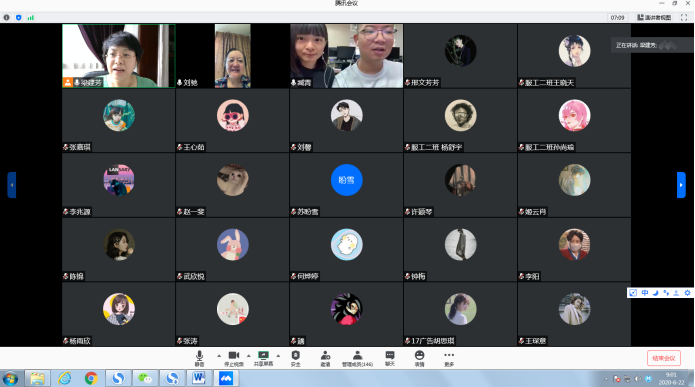Switch view layout at top right
The width and height of the screenshot is (695, 387).
pos(654,17)
